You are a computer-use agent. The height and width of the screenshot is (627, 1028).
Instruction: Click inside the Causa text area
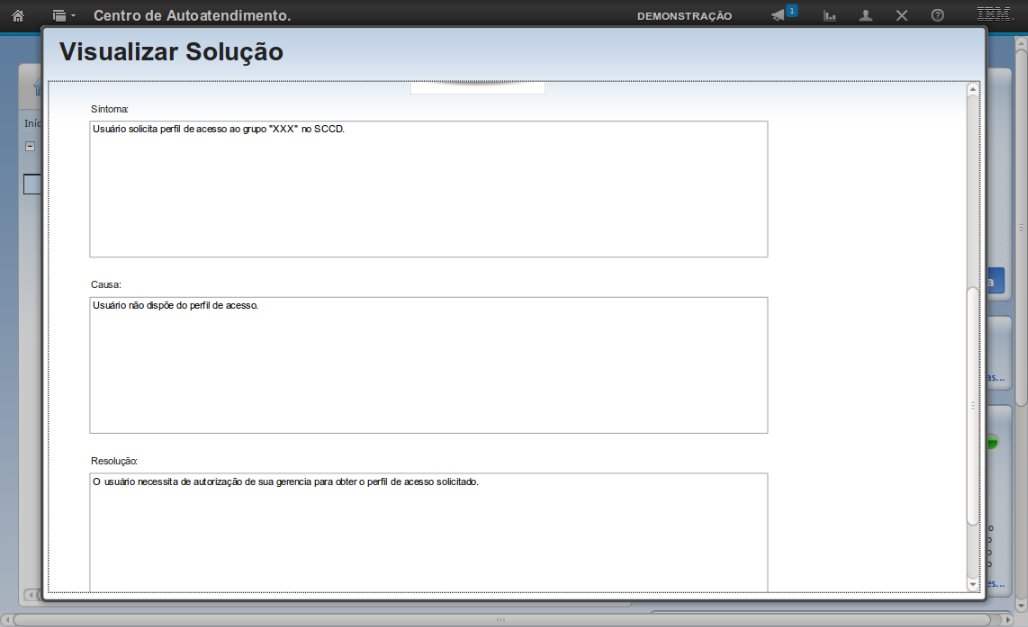[x=428, y=365]
